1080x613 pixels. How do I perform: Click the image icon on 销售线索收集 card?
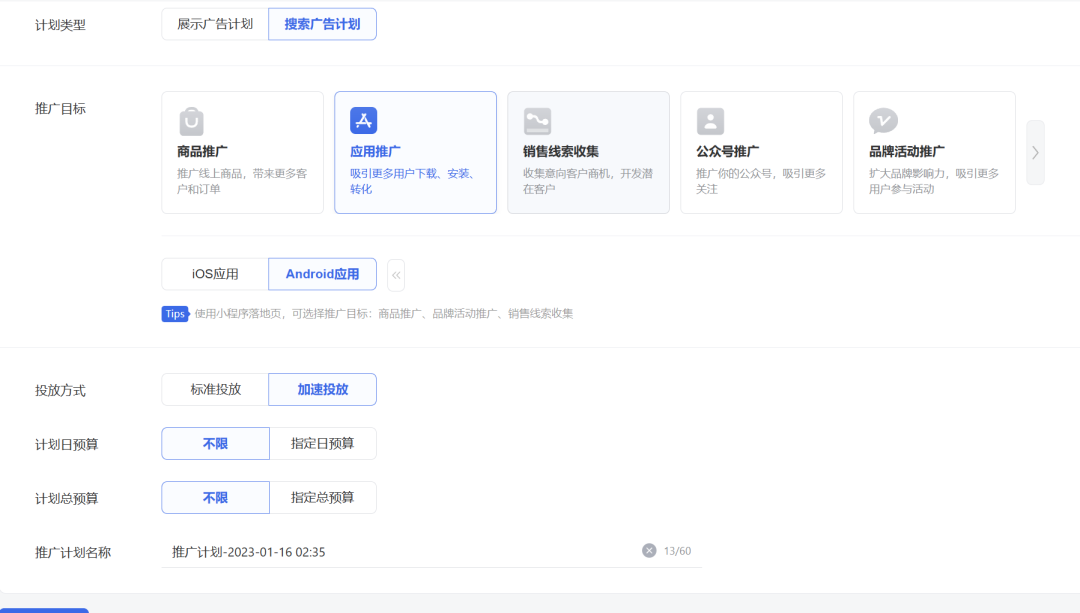[x=537, y=120]
